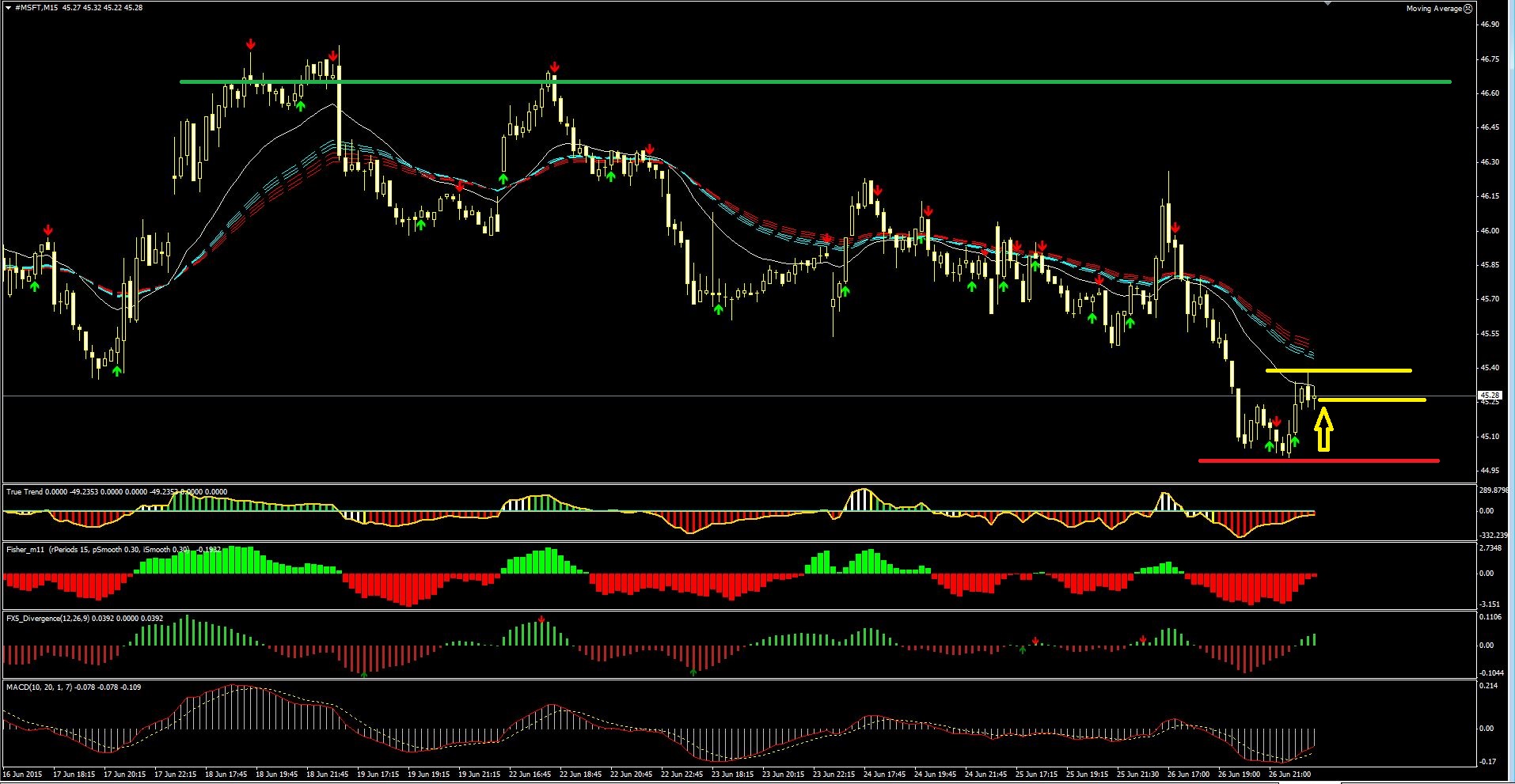
Task: Open the chart menu arrow beside #MSFT,M15
Action: (x=8, y=8)
